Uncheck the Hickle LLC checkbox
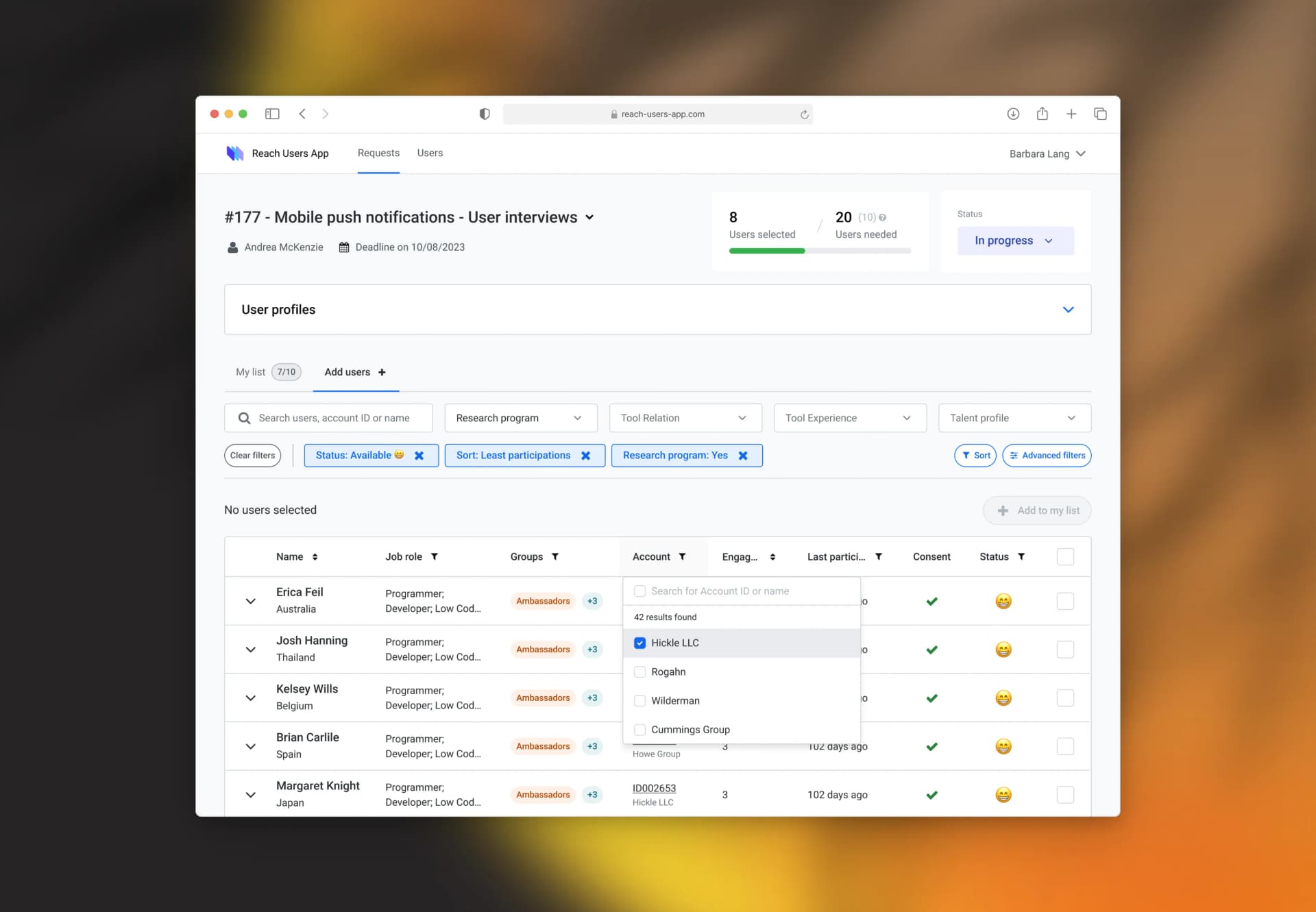 click(x=639, y=643)
